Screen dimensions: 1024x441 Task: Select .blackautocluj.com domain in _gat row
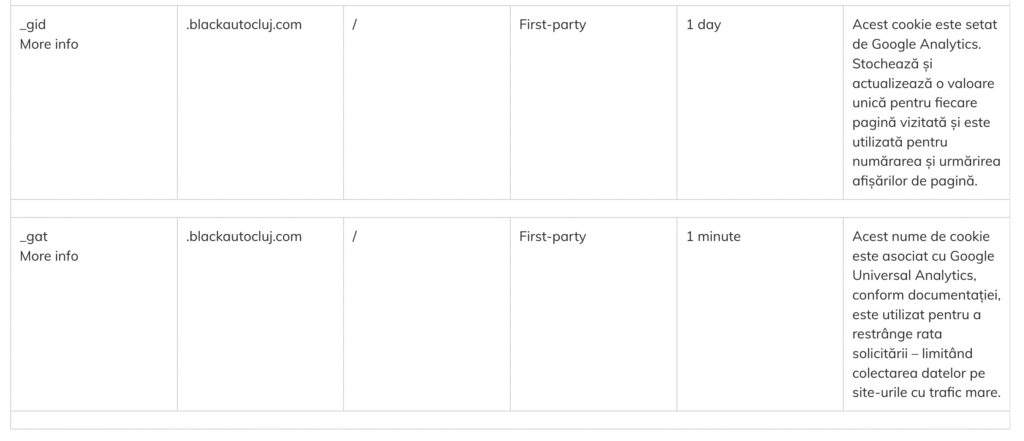[x=244, y=237]
